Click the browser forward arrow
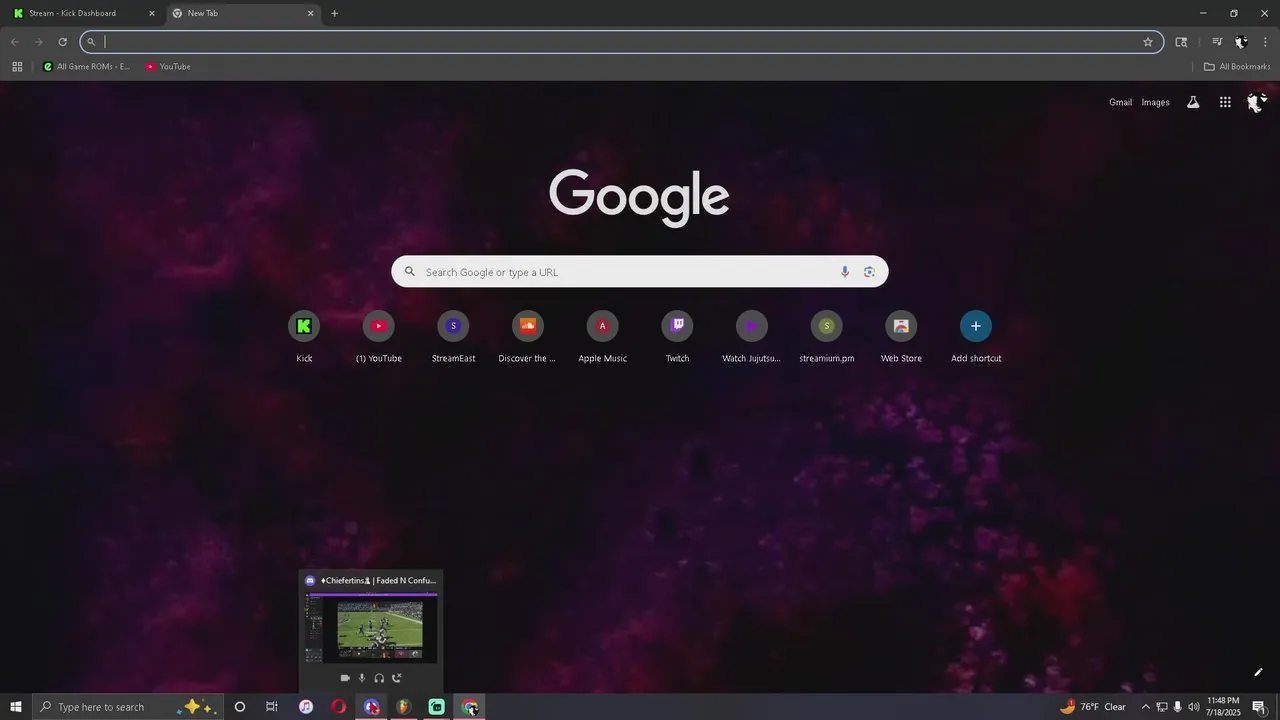Image resolution: width=1280 pixels, height=720 pixels. tap(38, 42)
